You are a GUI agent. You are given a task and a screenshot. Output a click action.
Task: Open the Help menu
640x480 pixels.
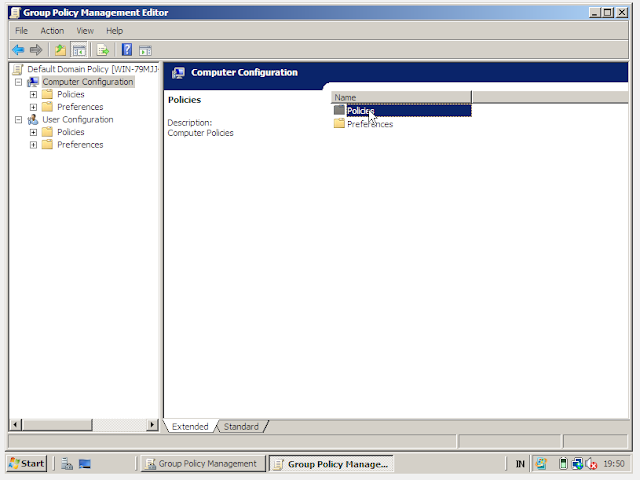pos(114,31)
